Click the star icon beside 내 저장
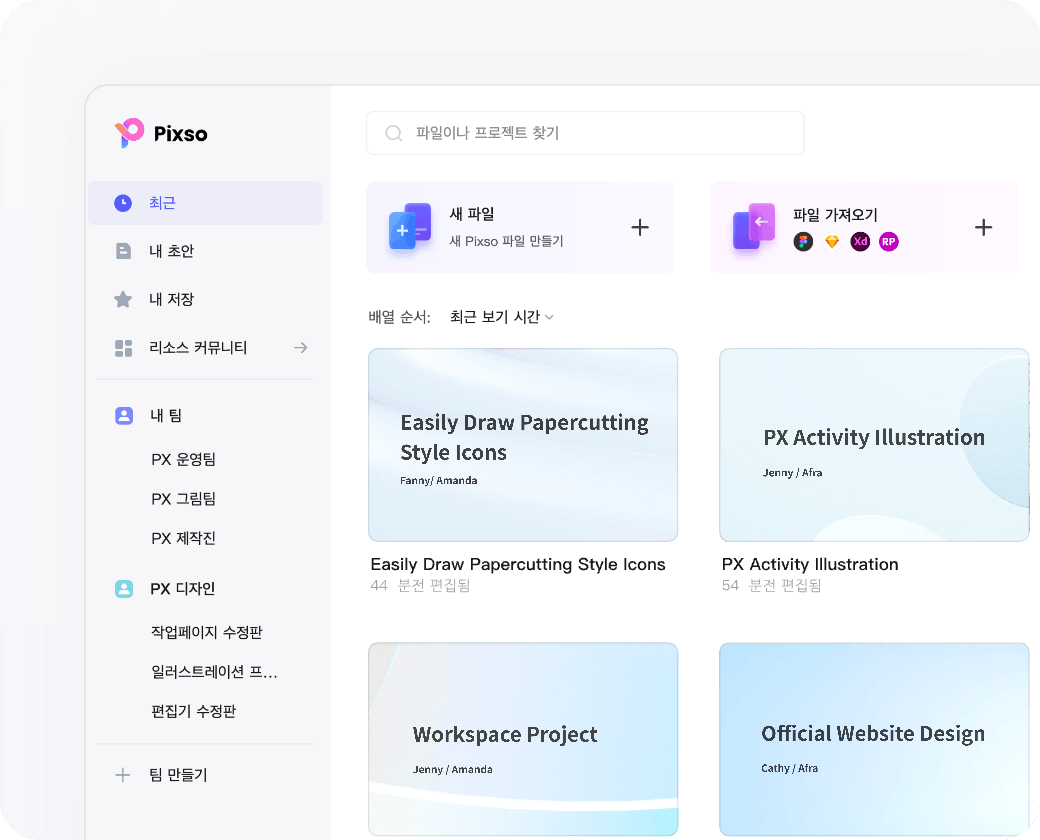This screenshot has width=1040, height=840. [x=123, y=299]
